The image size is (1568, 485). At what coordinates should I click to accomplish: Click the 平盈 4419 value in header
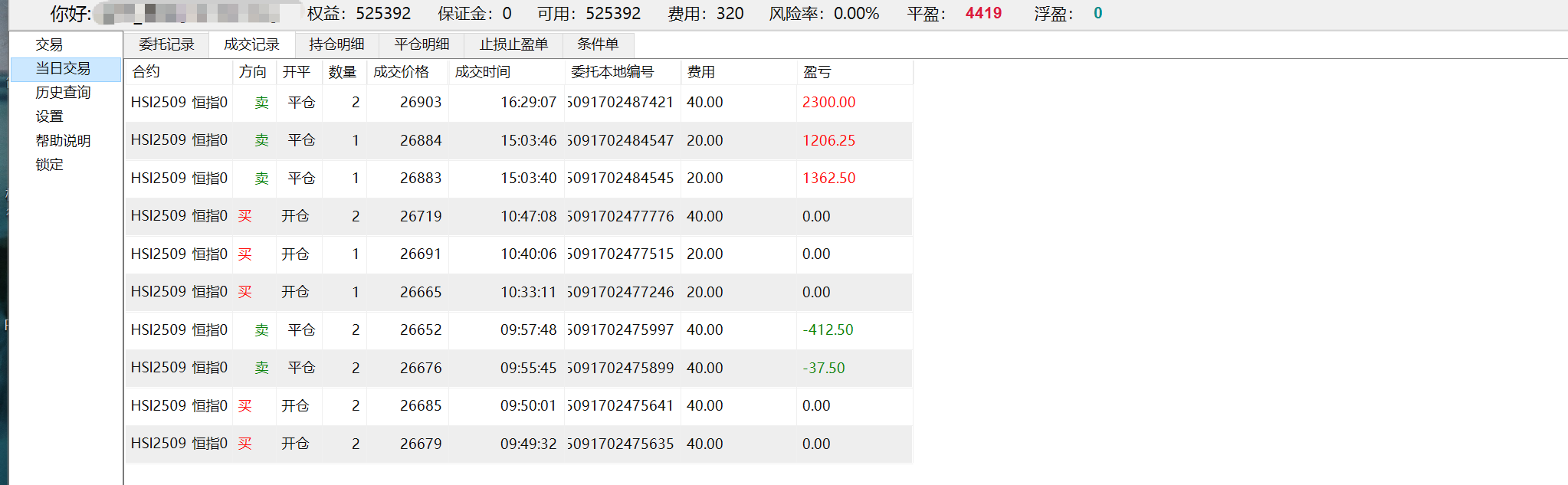[x=983, y=13]
